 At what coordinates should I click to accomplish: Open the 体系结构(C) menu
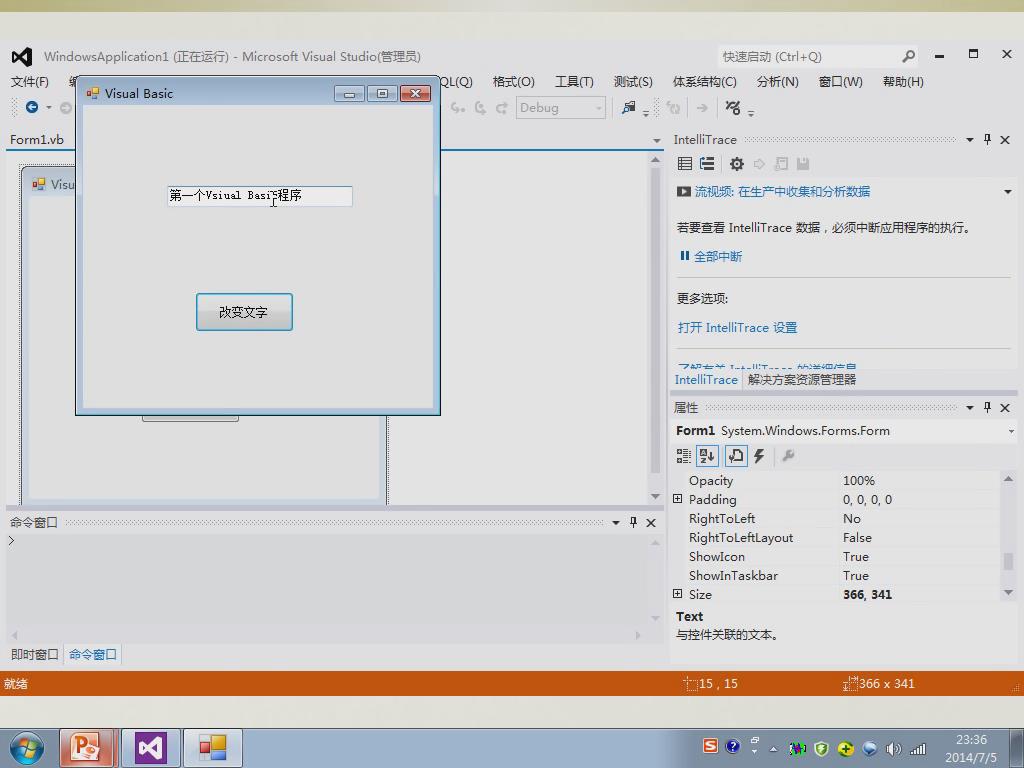[x=705, y=82]
